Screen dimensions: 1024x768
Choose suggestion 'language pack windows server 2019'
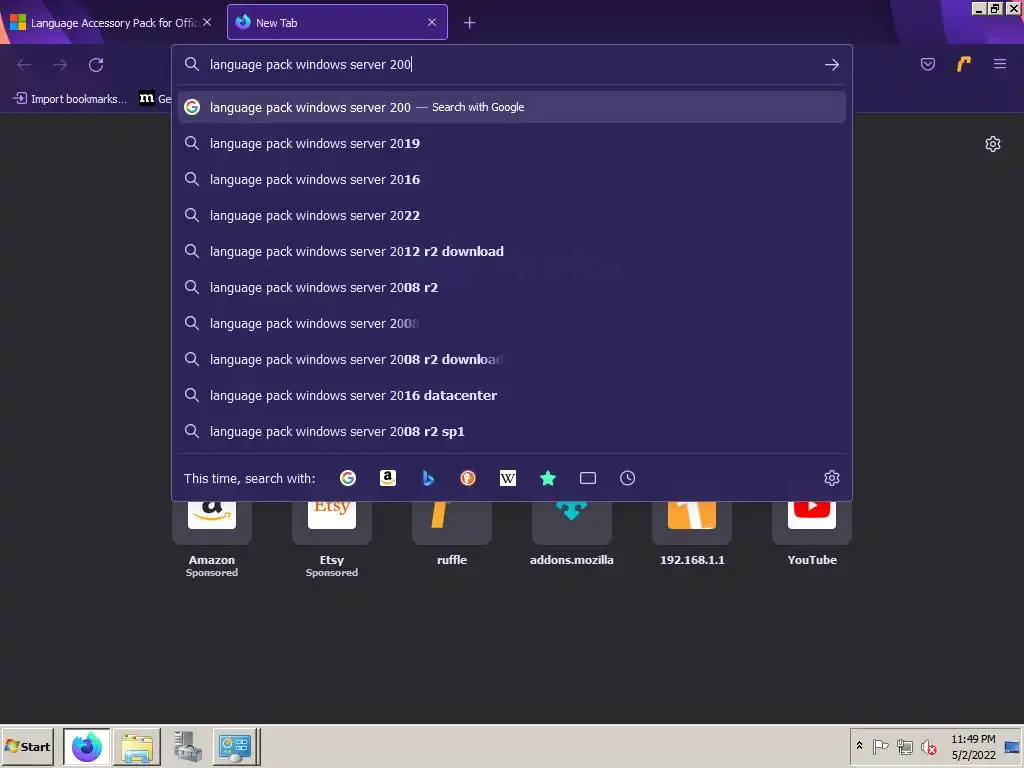511,143
